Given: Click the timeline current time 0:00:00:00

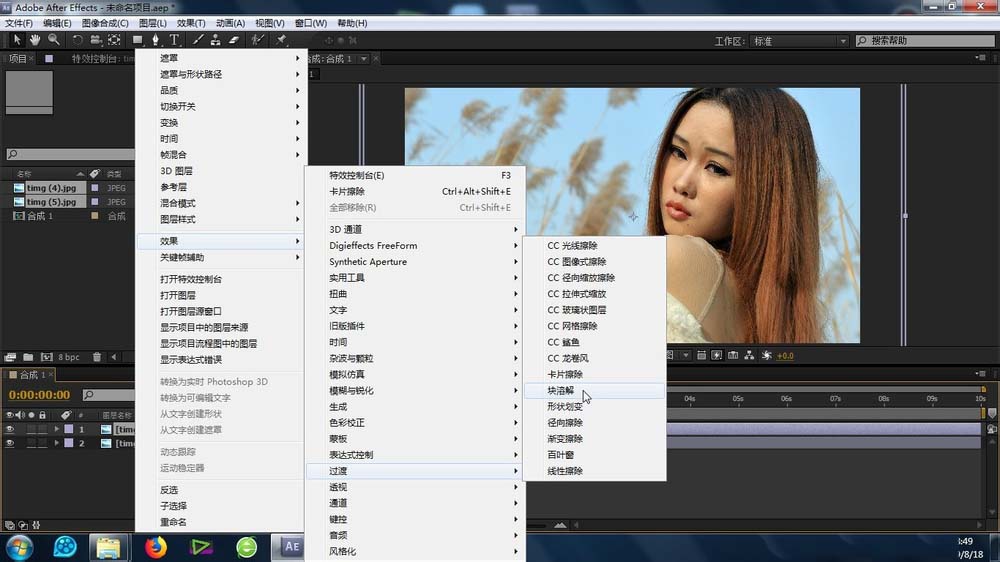Looking at the screenshot, I should pyautogui.click(x=40, y=395).
